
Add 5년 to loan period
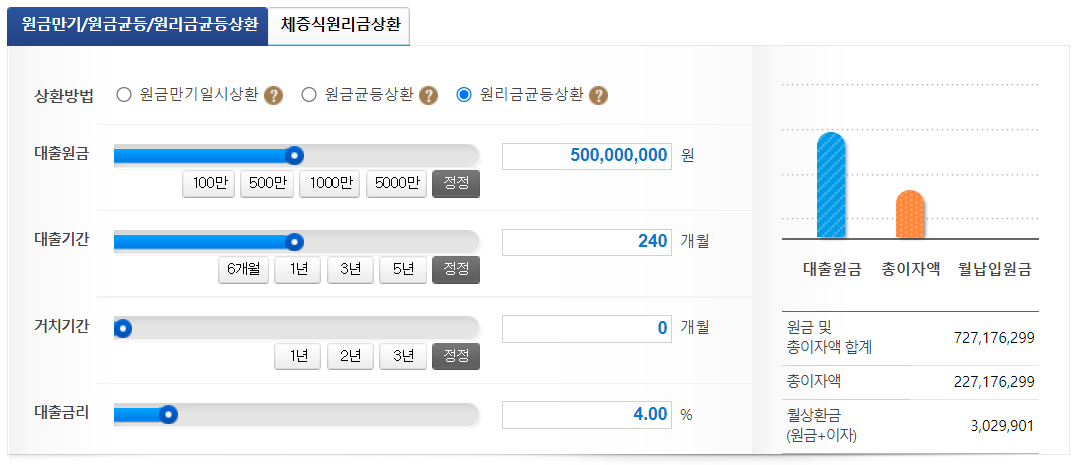tap(403, 270)
